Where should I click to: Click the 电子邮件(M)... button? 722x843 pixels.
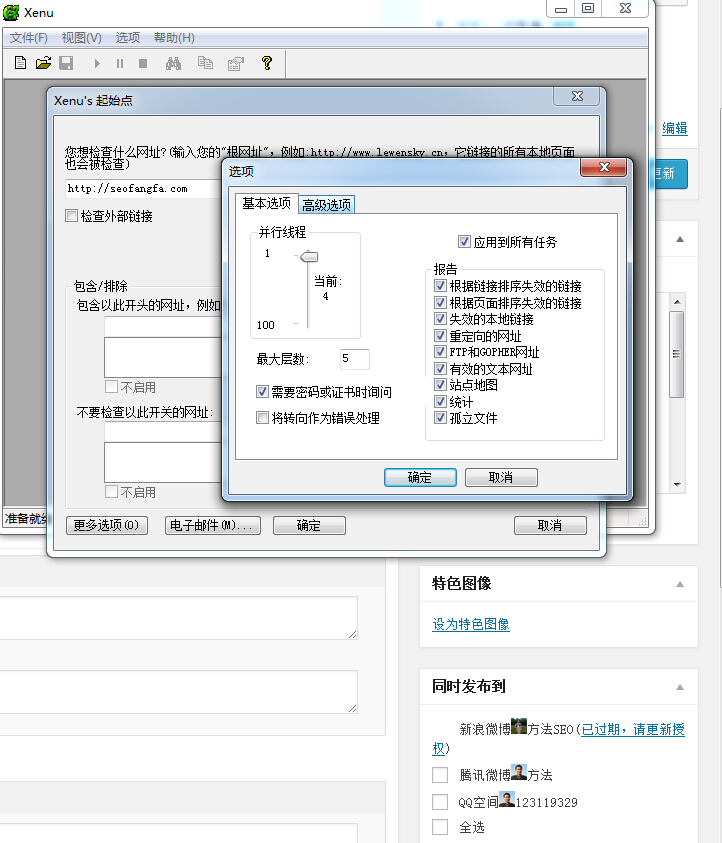pyautogui.click(x=212, y=525)
